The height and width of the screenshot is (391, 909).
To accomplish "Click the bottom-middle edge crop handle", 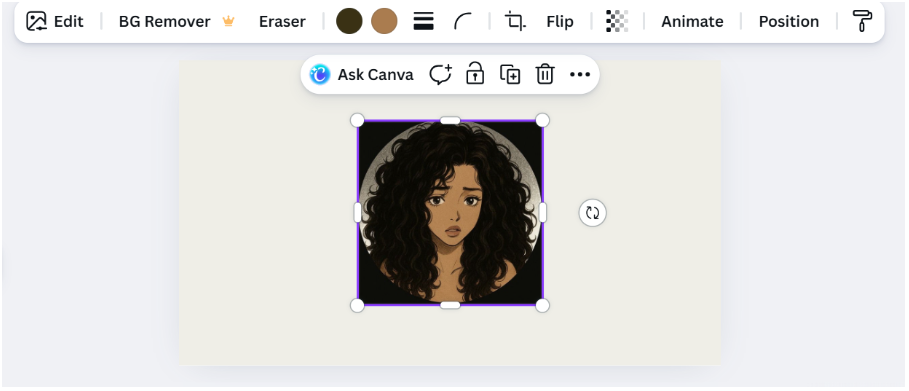I will point(450,305).
